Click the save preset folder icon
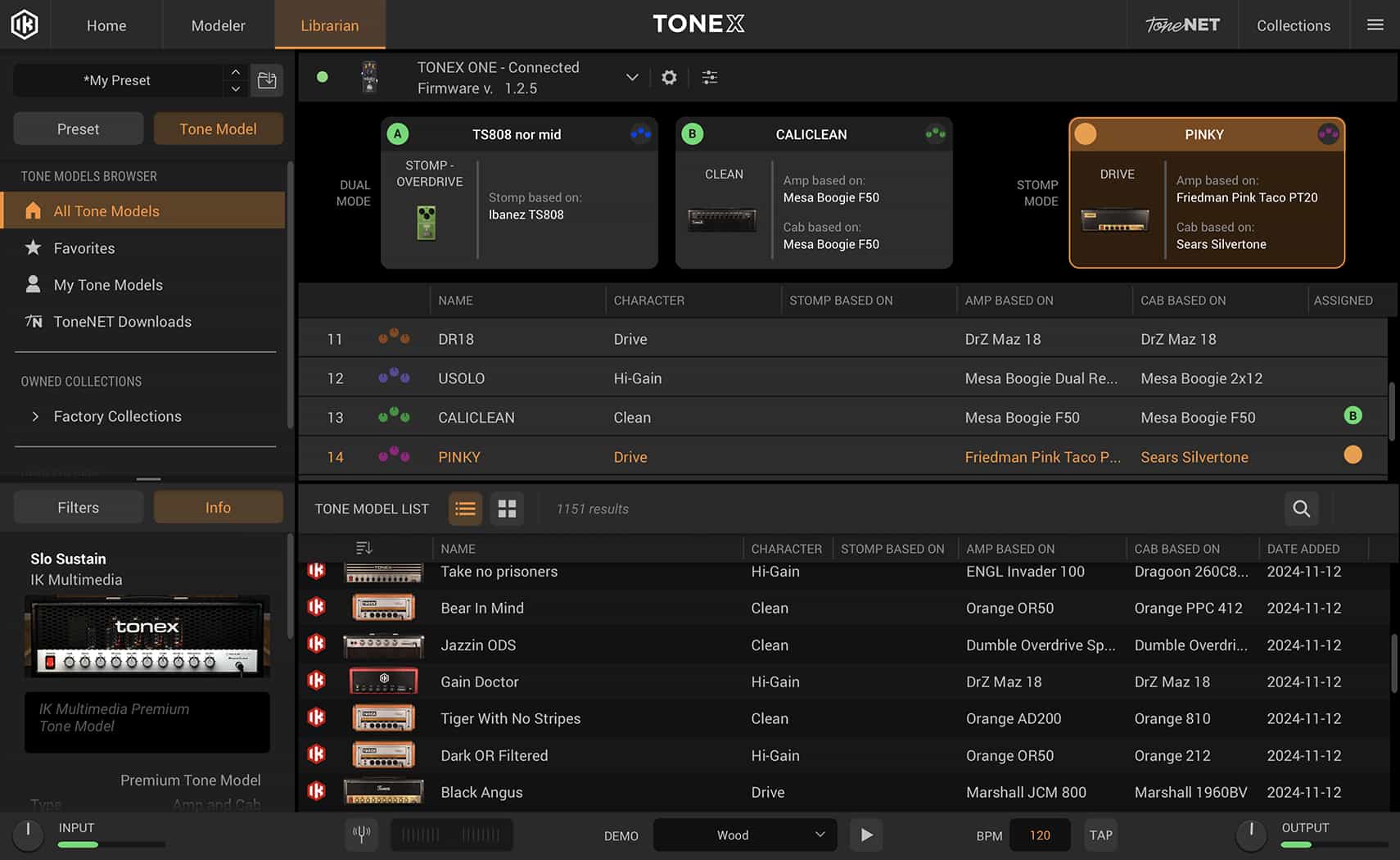1400x860 pixels. point(267,80)
